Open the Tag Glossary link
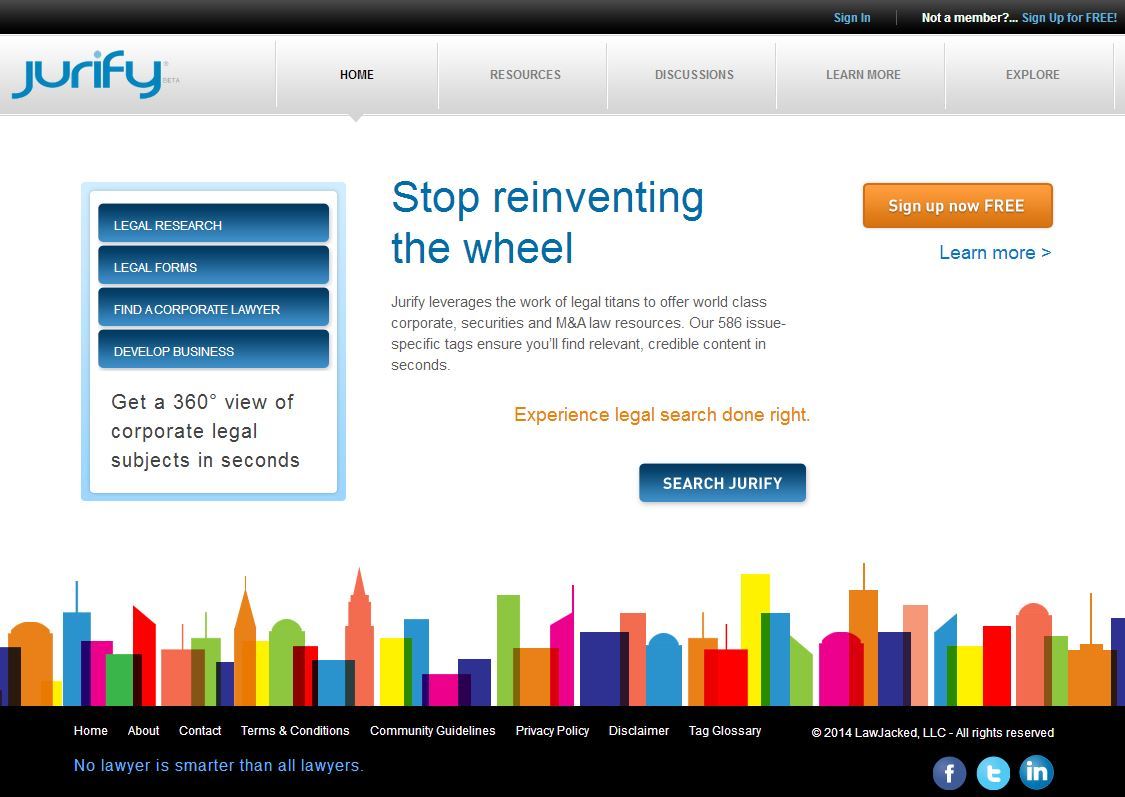The height and width of the screenshot is (797, 1125). click(x=725, y=730)
